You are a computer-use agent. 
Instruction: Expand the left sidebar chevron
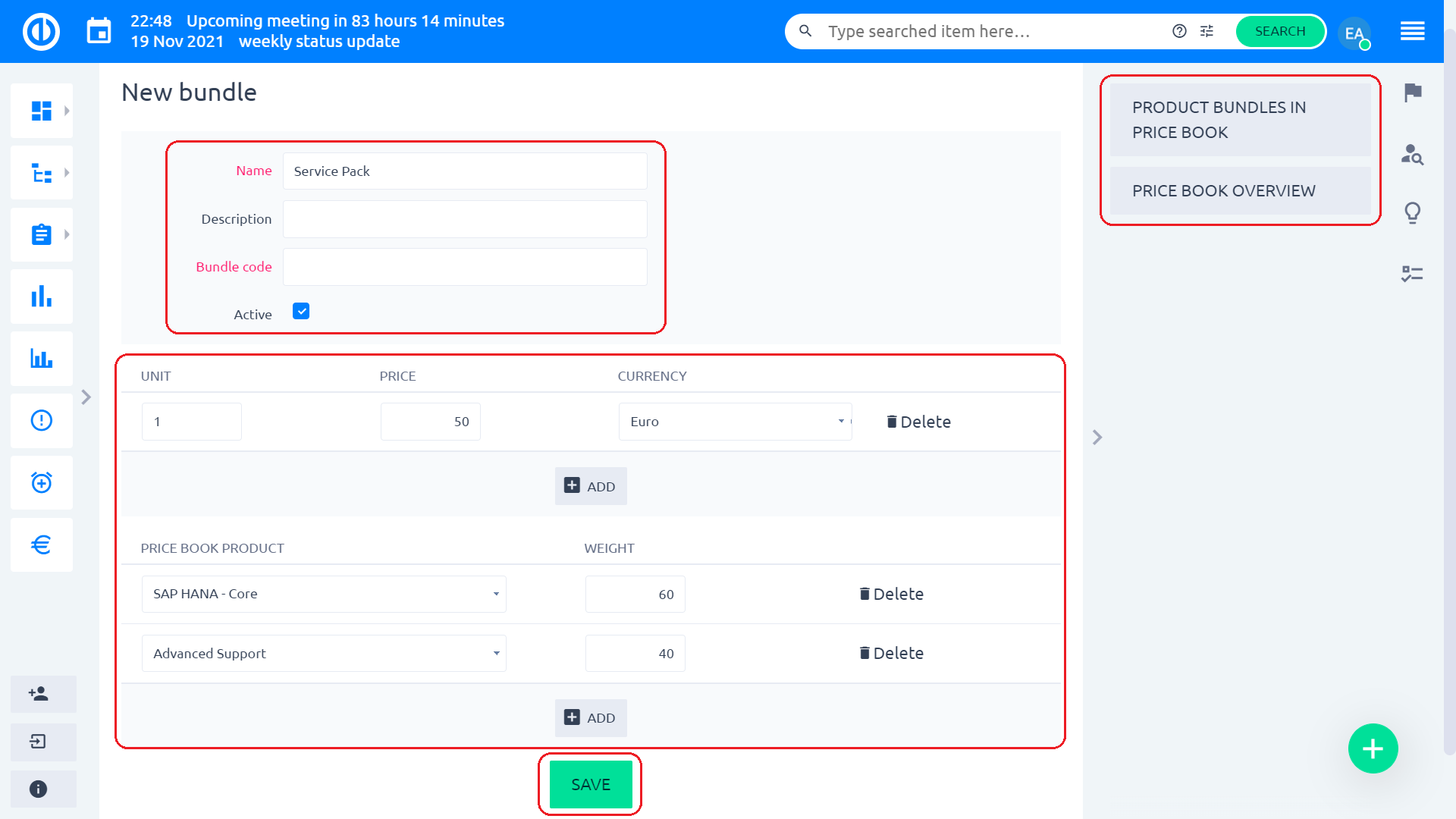click(x=86, y=397)
